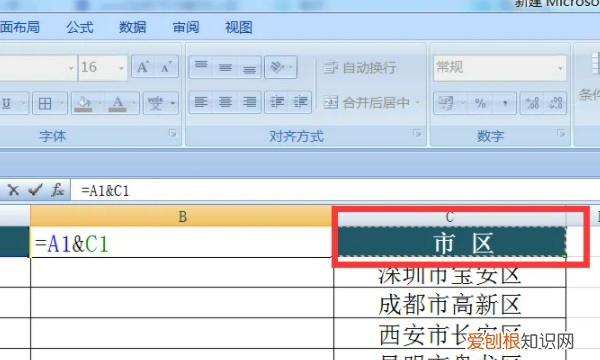Apply comma style number format
Image resolution: width=600 pixels, height=360 pixels.
click(505, 103)
